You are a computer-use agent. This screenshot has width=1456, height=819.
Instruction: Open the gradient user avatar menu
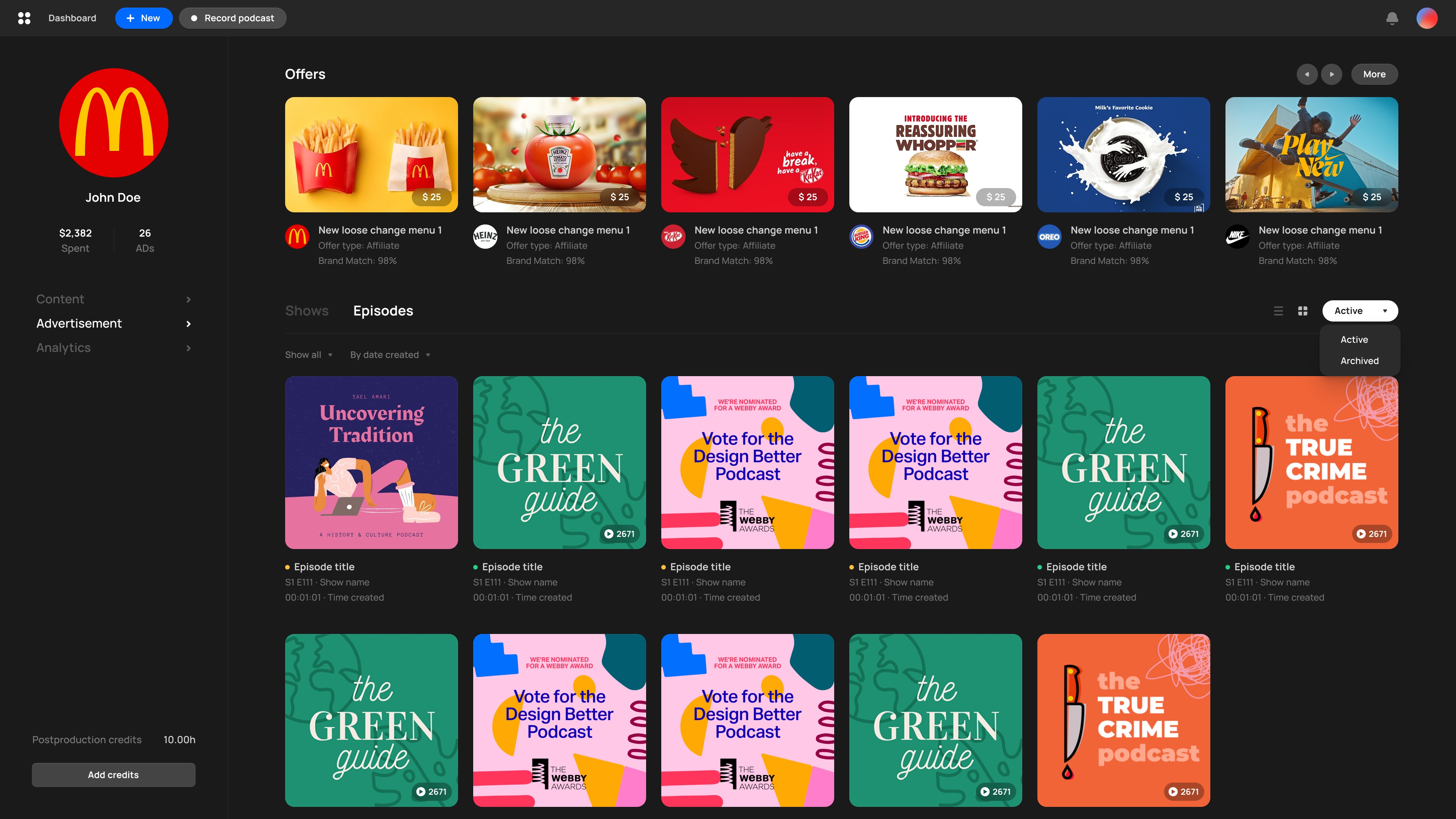click(1426, 18)
